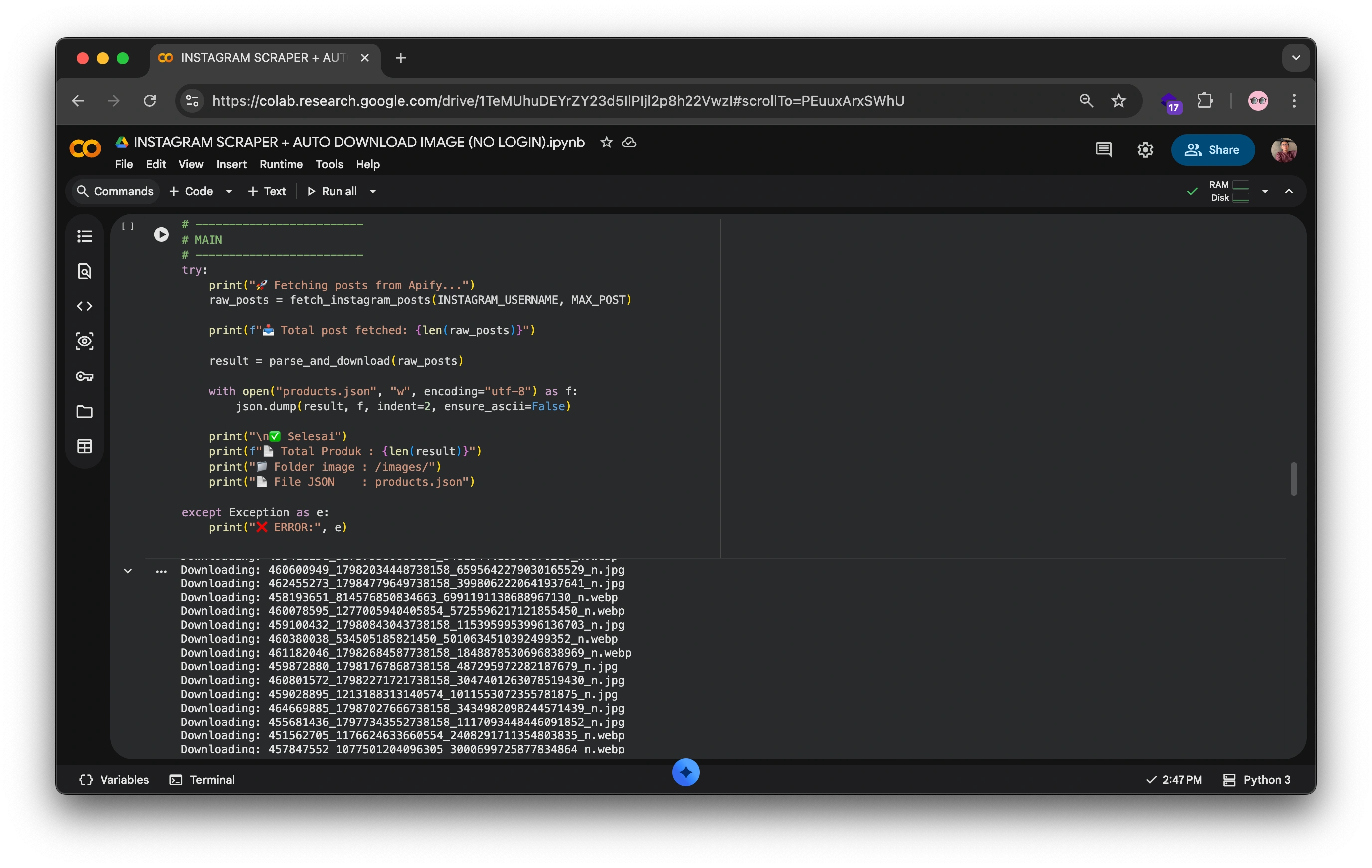1372x868 pixels.
Task: Open the Files folder icon in the sidebar
Action: tap(84, 411)
